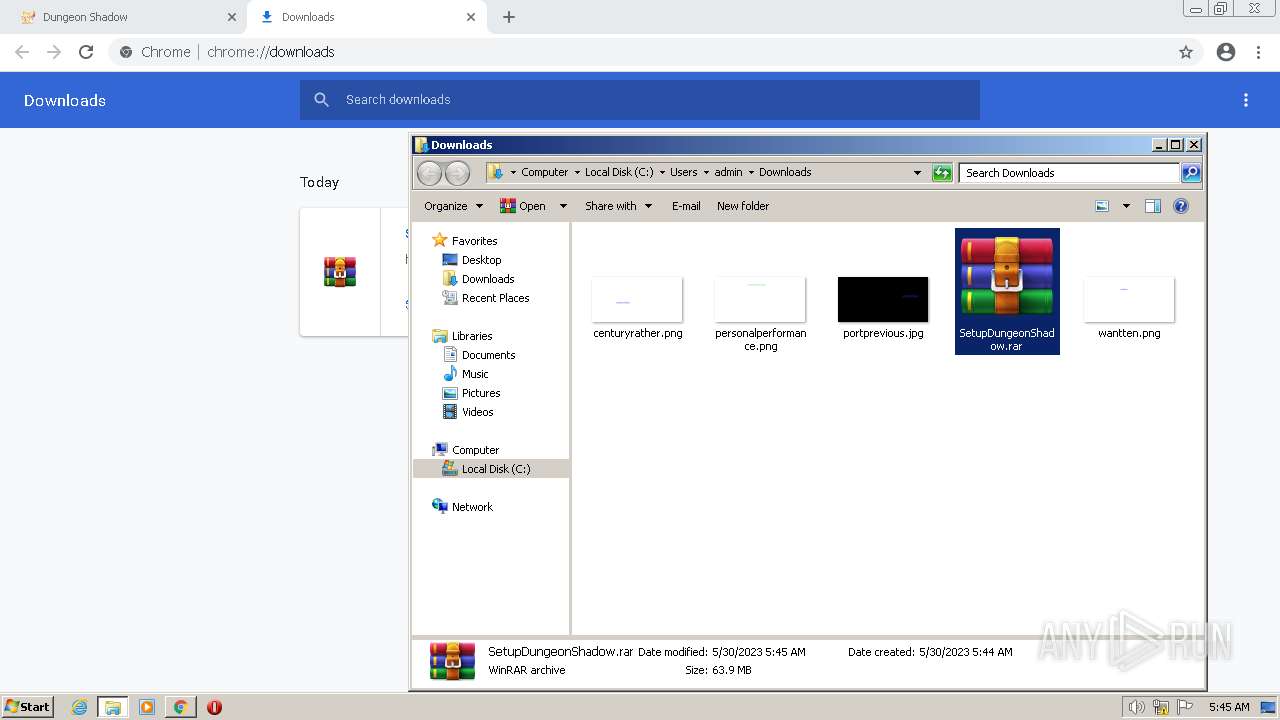Open Windows Explorer taskbar button
The image size is (1280, 720).
[x=113, y=707]
